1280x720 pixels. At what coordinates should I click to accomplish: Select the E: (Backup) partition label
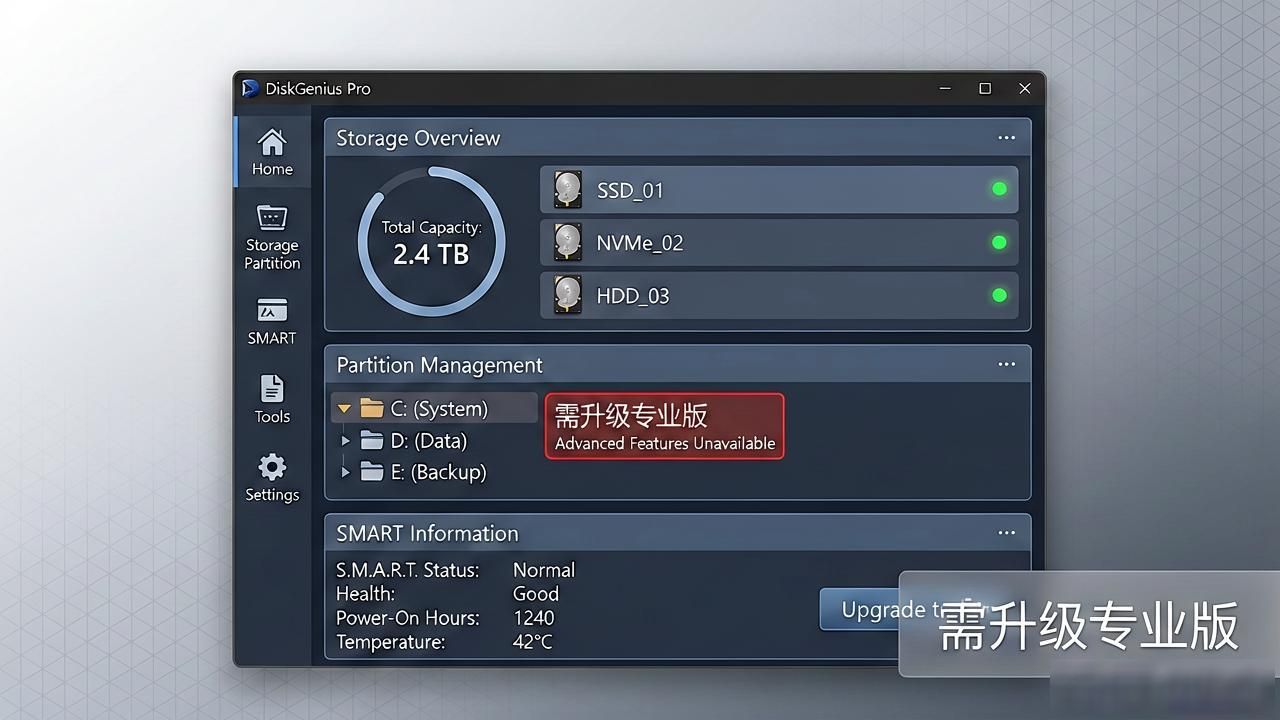click(x=438, y=471)
